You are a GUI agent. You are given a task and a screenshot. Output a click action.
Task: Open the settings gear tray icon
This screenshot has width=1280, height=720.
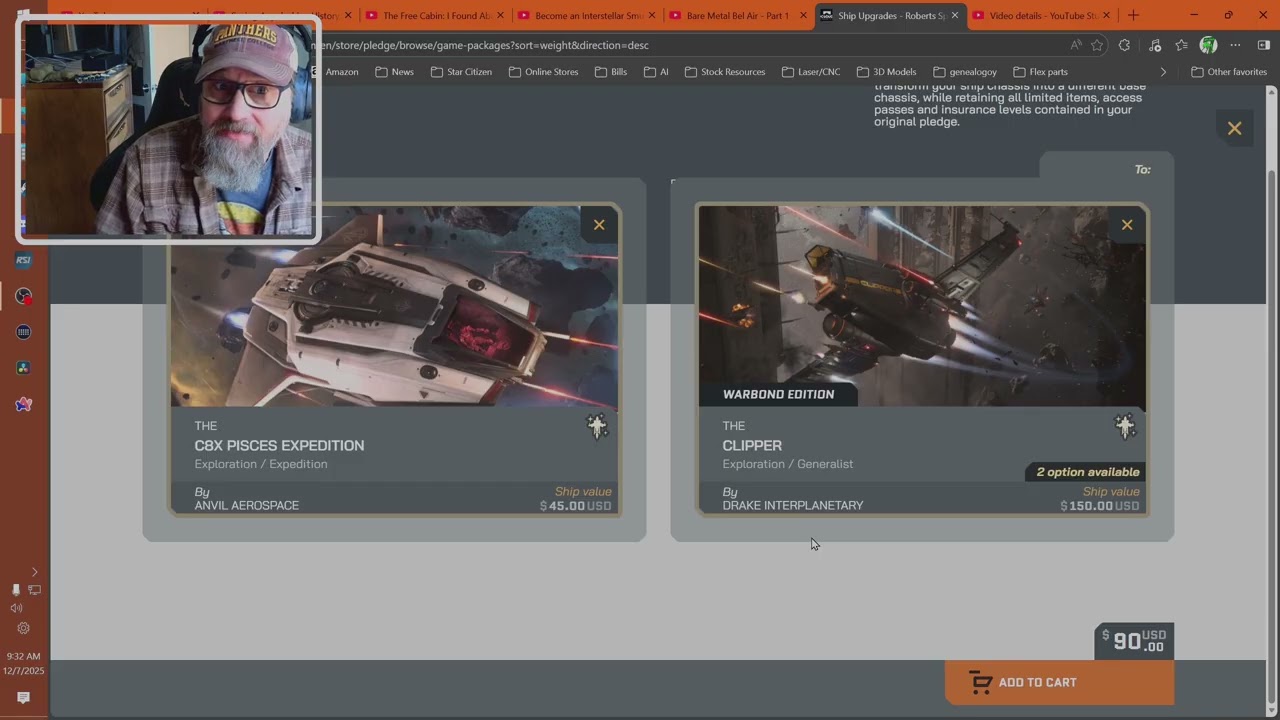pyautogui.click(x=23, y=628)
